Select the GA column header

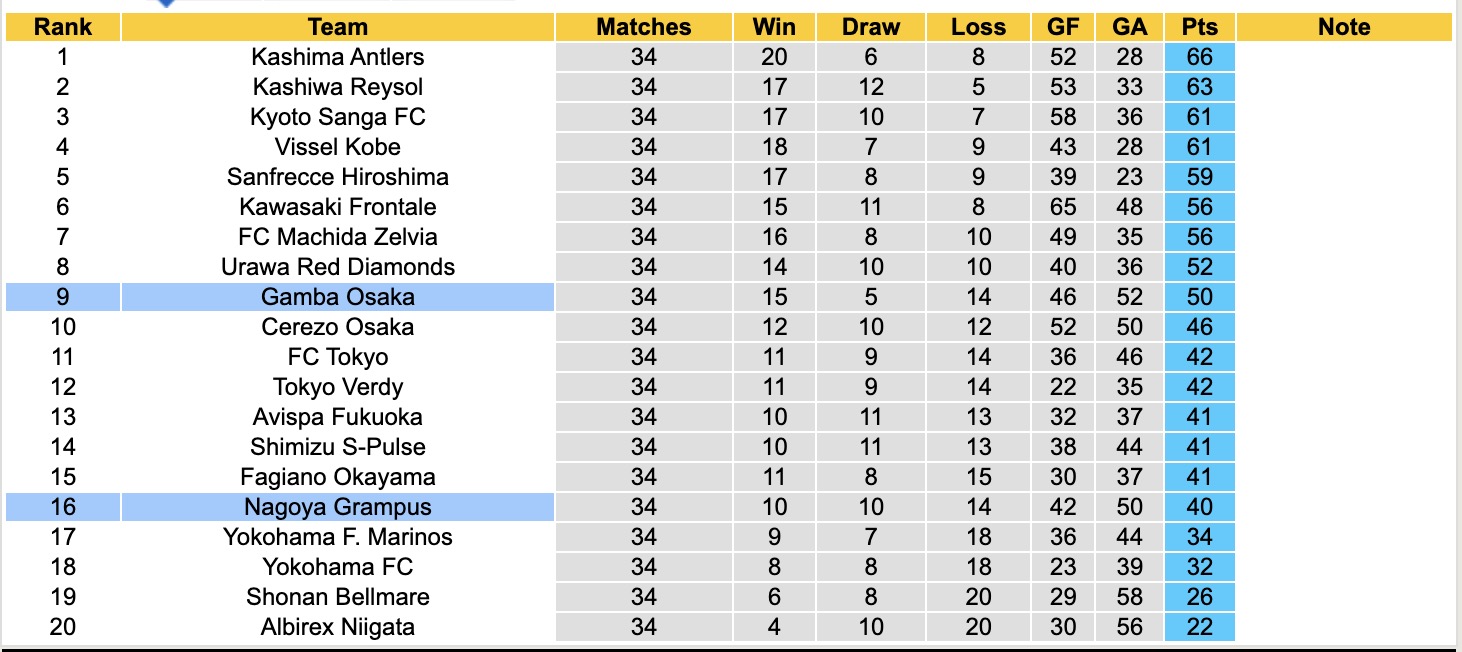coord(1130,27)
